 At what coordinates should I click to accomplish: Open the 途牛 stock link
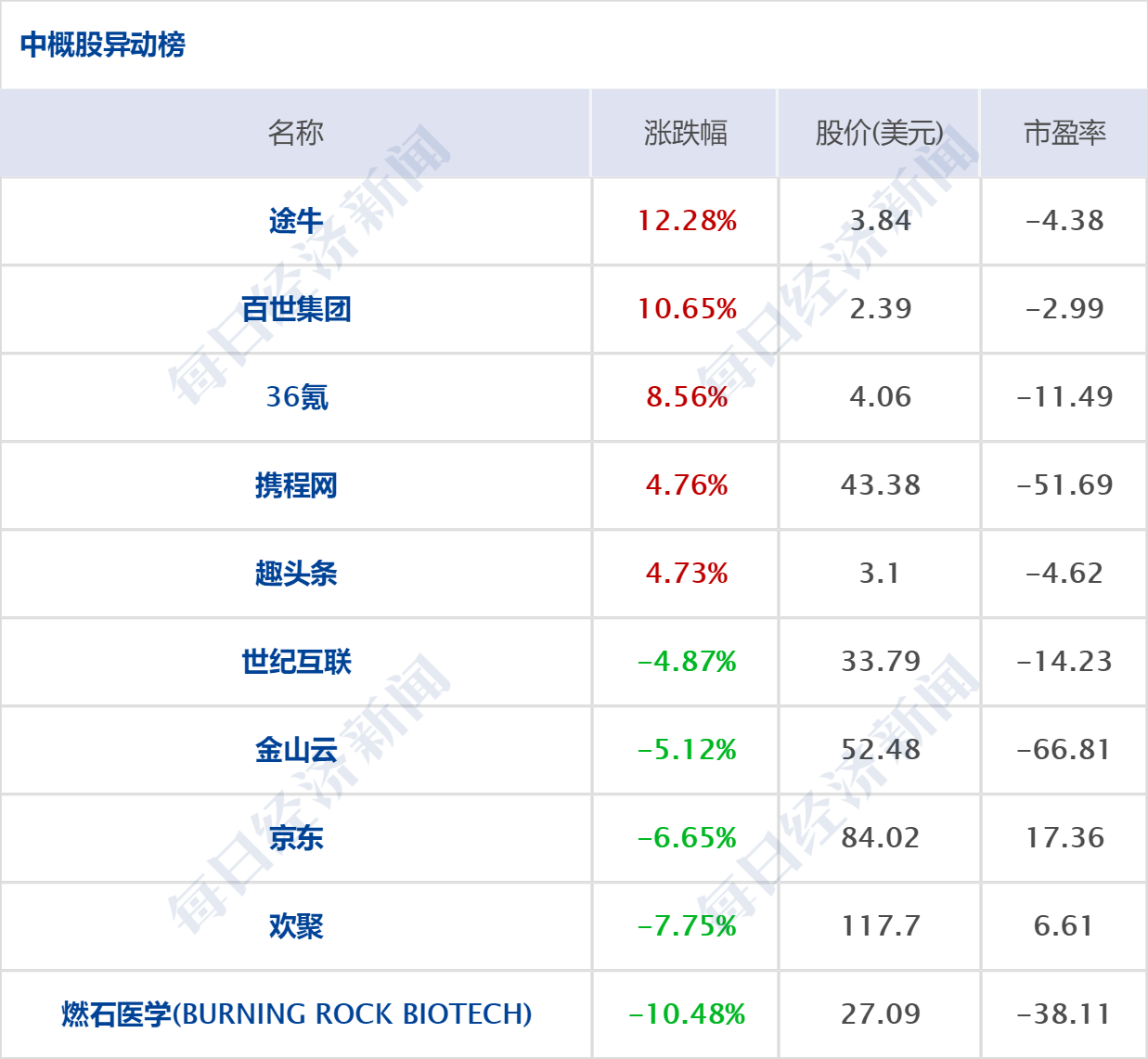pyautogui.click(x=296, y=221)
